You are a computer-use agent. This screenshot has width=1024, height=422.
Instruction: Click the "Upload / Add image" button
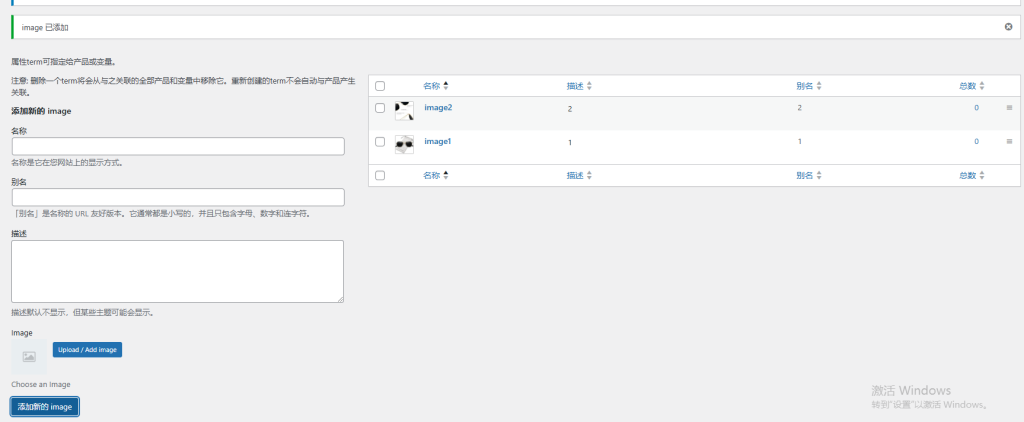[x=87, y=350]
